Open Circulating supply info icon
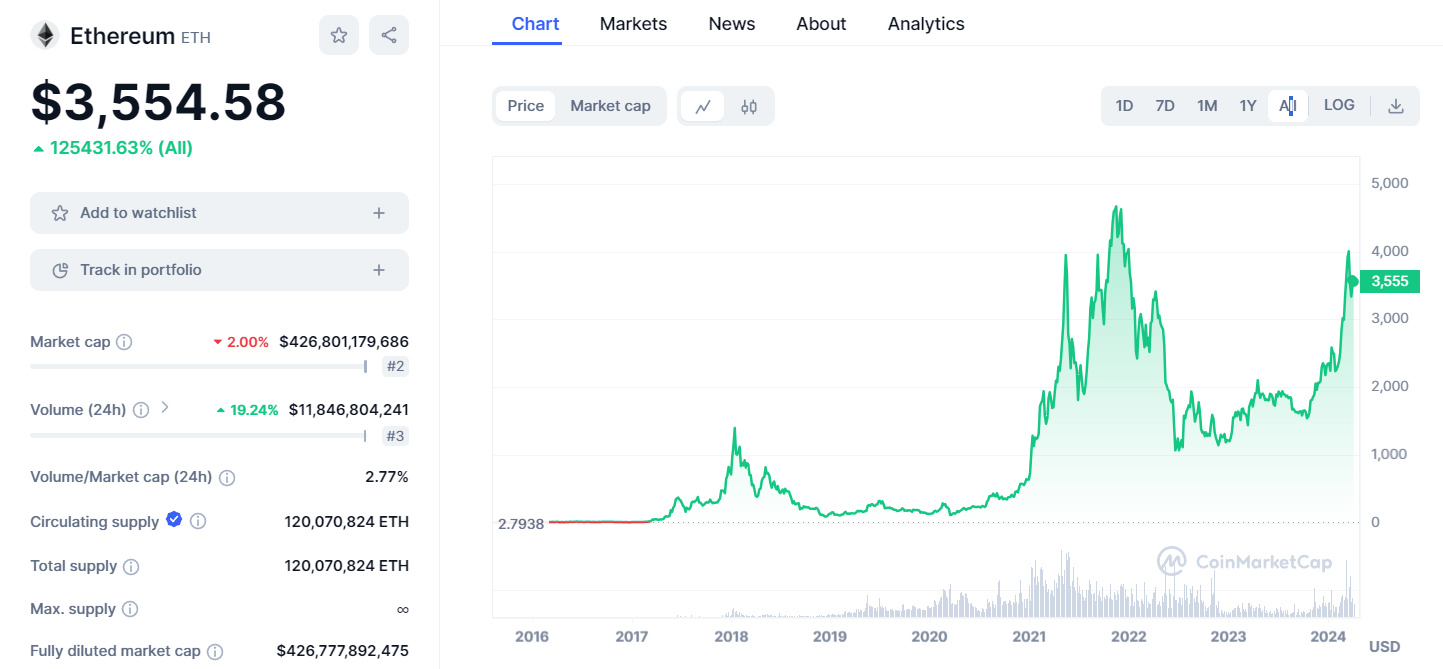 (x=198, y=521)
